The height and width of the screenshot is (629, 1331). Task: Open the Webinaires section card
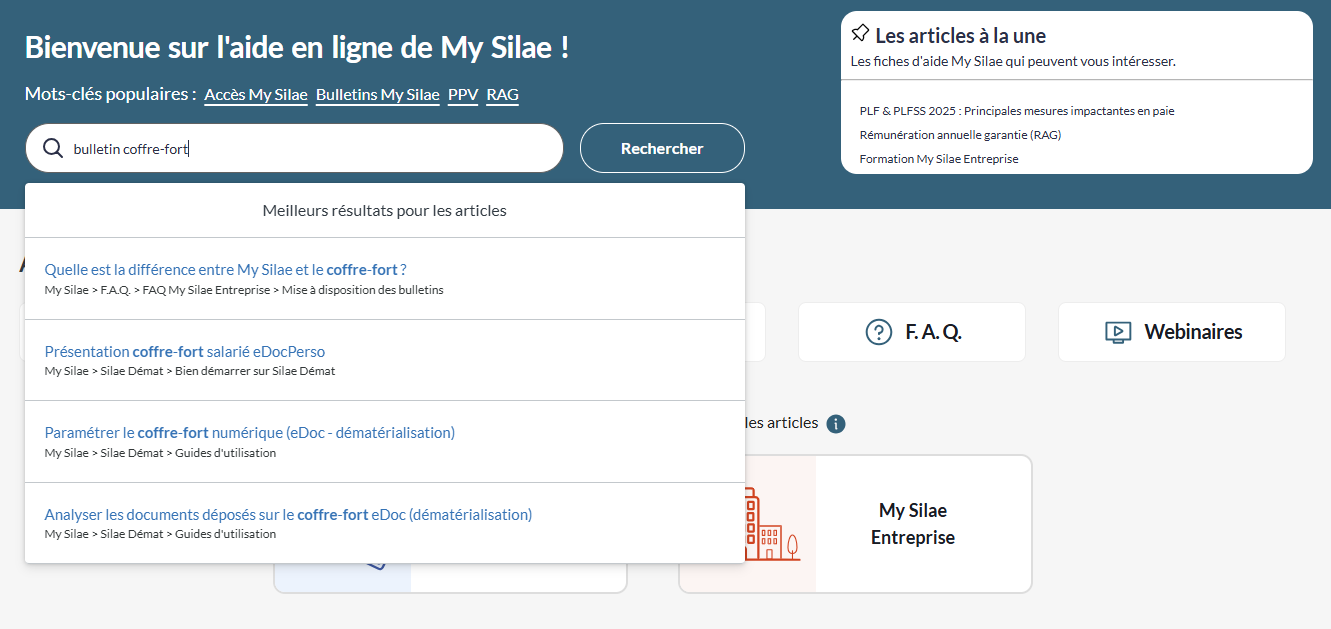click(x=1172, y=332)
